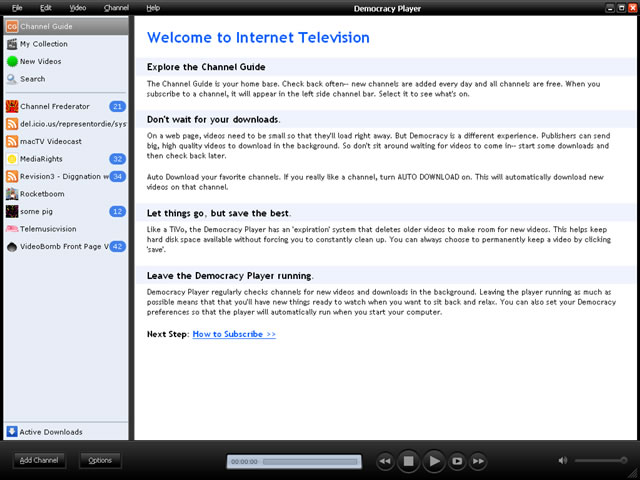Stop playback with the square button
This screenshot has width=640, height=480.
click(408, 461)
